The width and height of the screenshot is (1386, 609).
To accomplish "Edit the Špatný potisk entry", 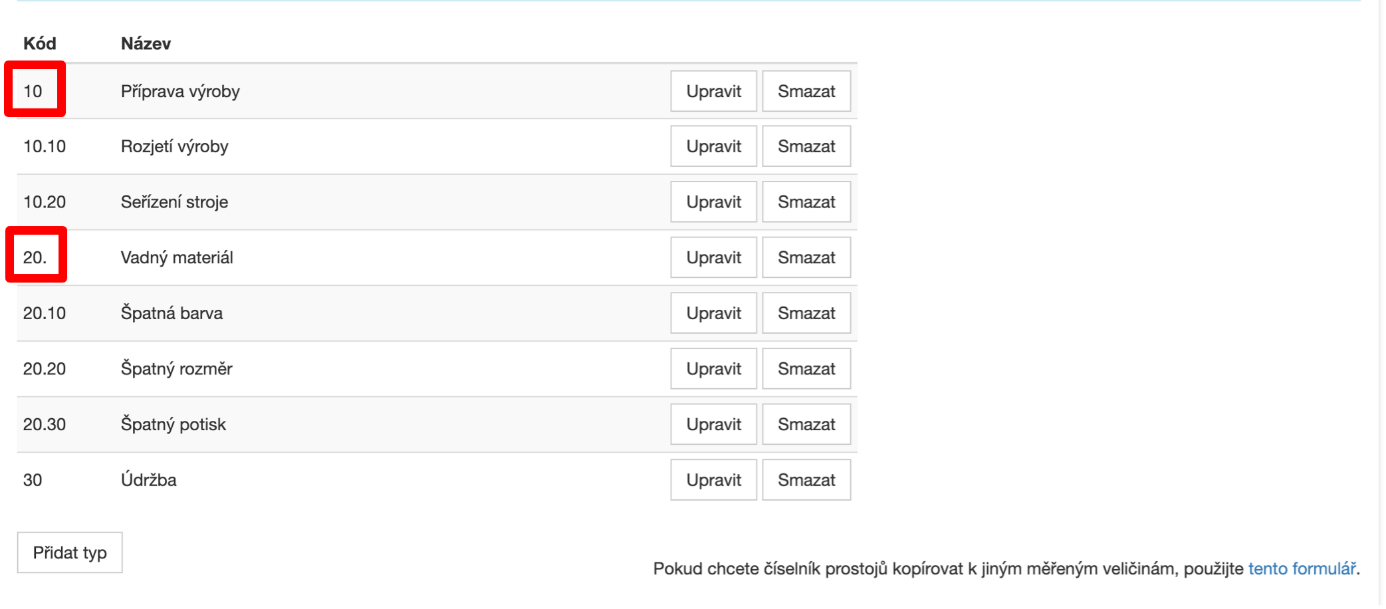I will [713, 424].
